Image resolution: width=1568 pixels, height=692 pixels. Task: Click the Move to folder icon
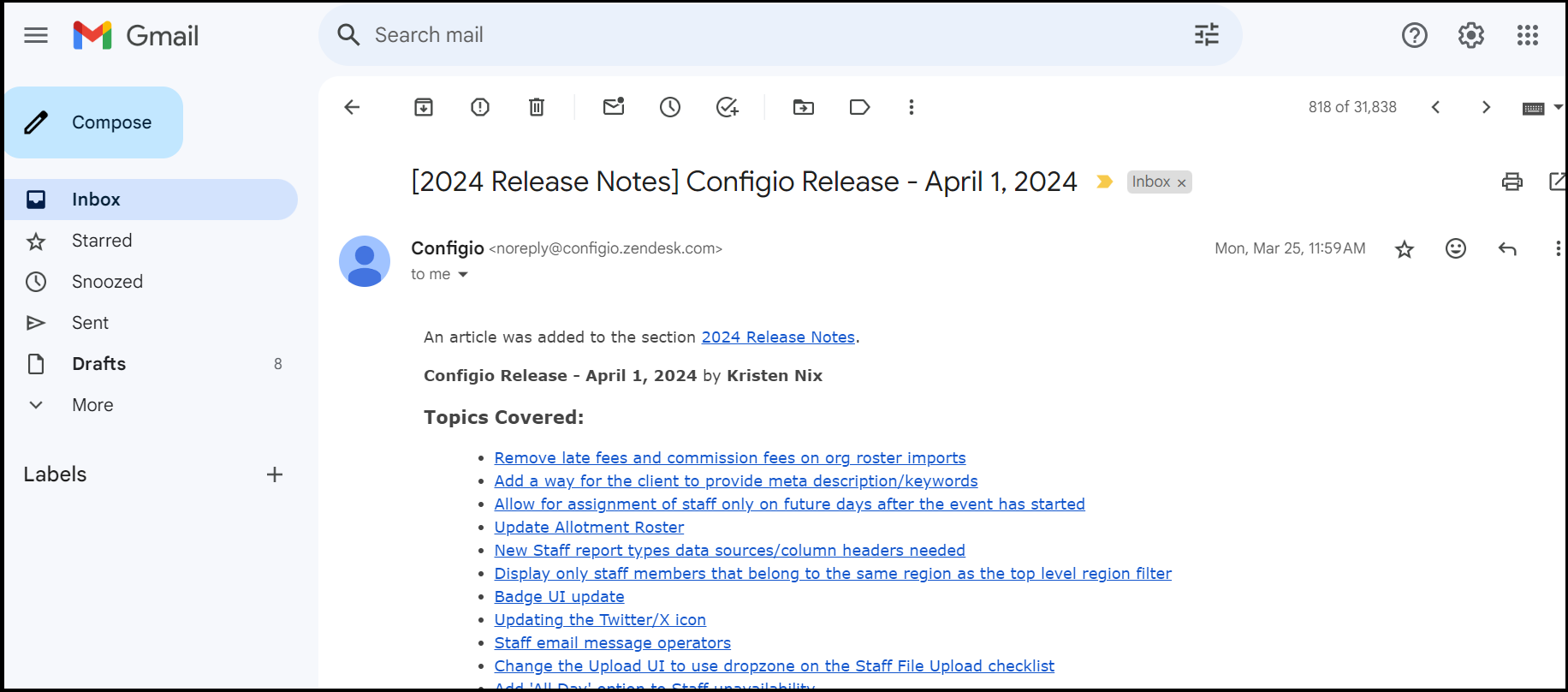[x=804, y=107]
